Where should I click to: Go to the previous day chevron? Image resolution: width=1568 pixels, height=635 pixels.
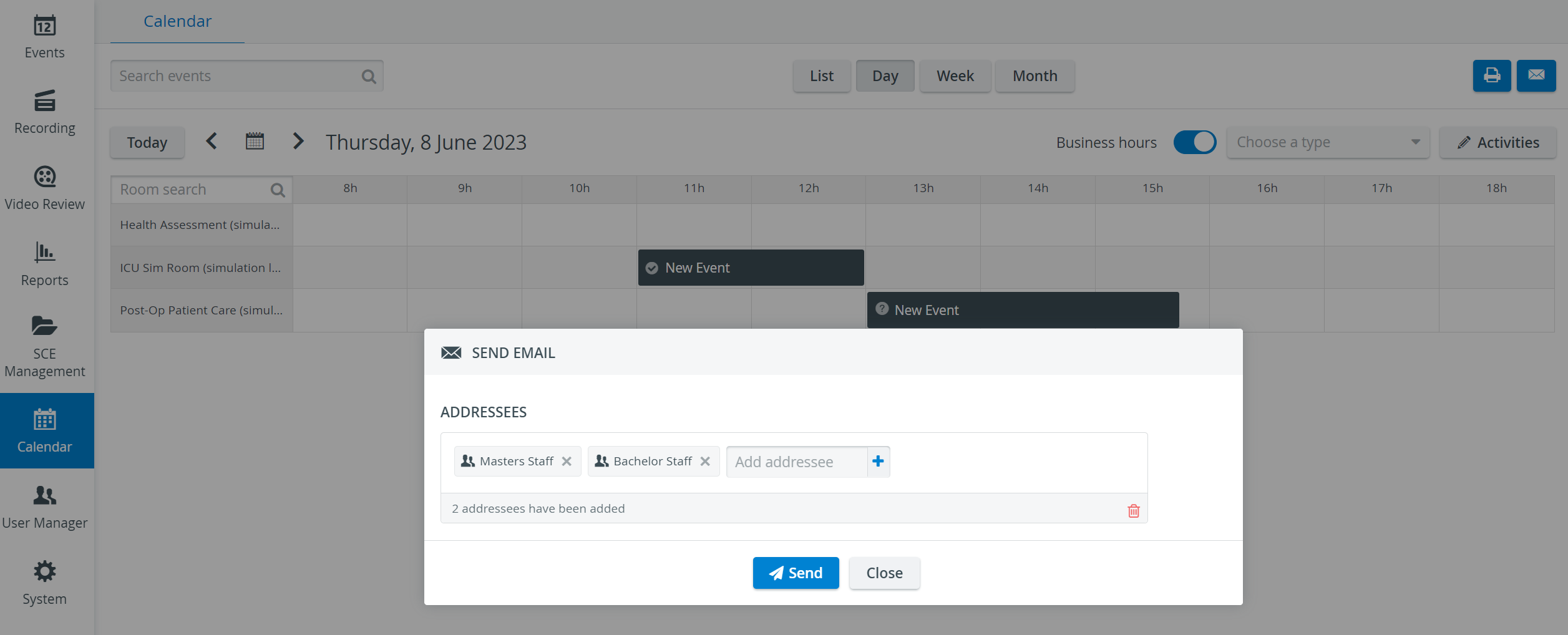click(x=212, y=142)
